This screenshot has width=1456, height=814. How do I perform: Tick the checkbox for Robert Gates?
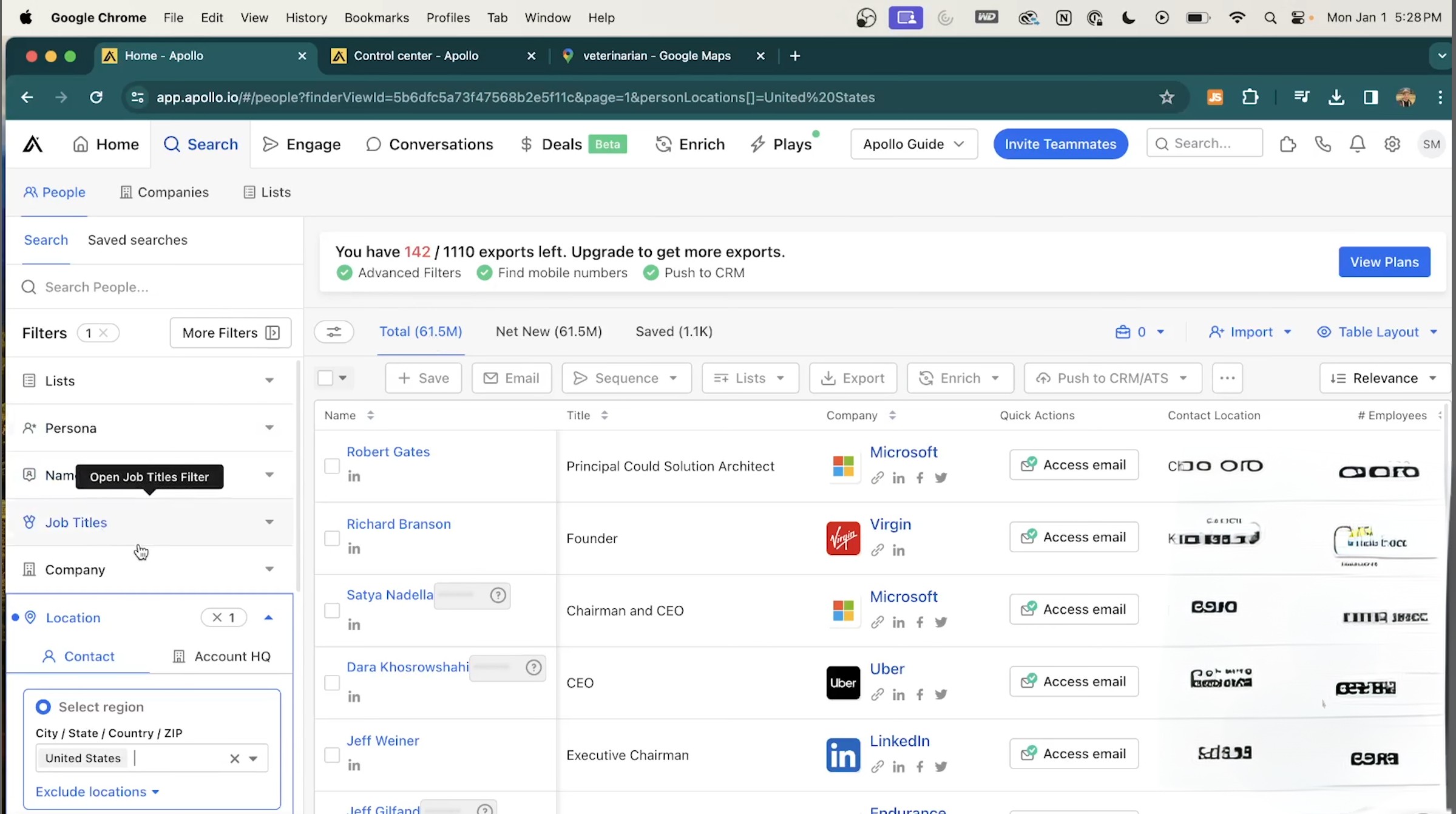332,466
